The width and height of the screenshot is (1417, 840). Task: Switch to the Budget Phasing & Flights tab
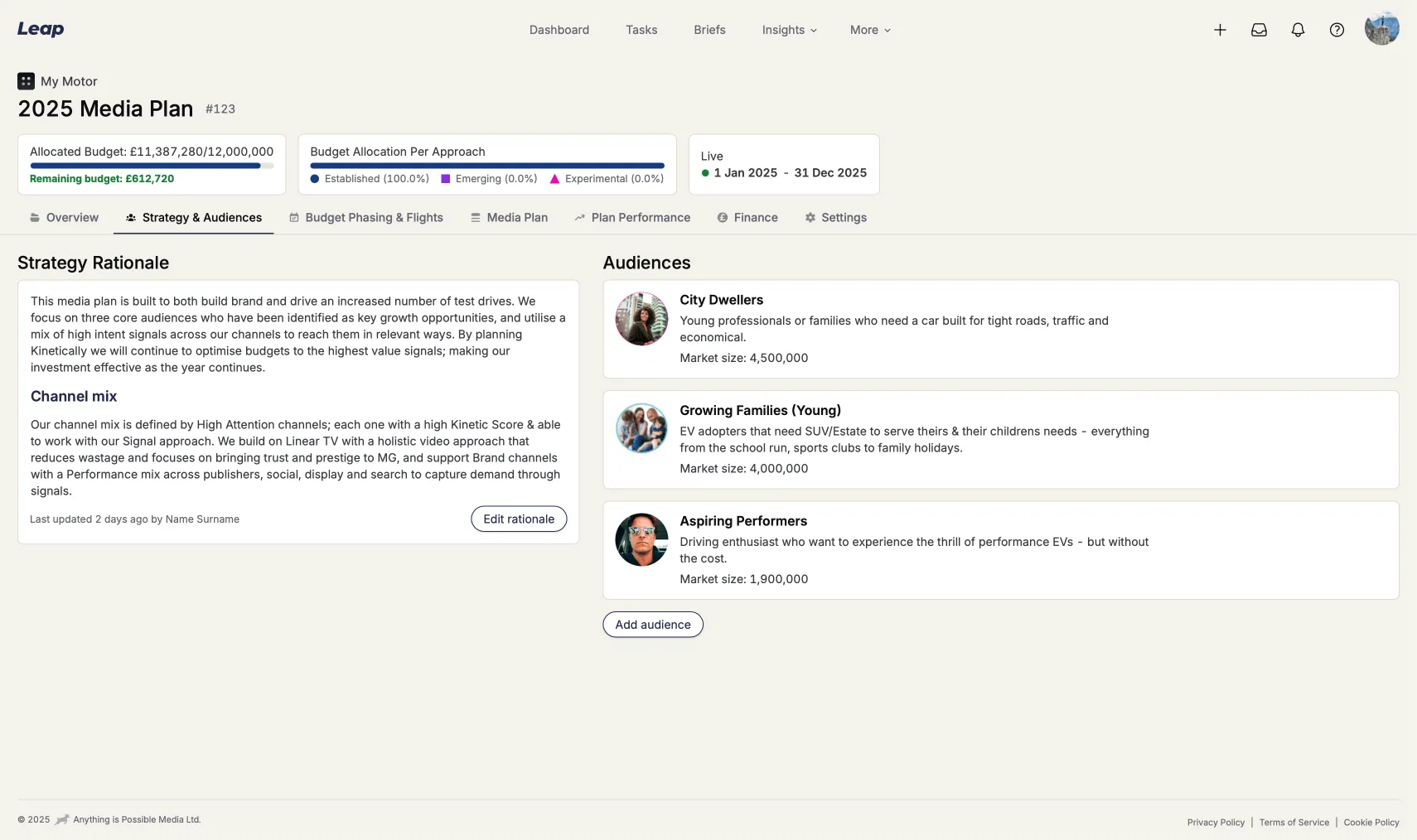[x=366, y=218]
